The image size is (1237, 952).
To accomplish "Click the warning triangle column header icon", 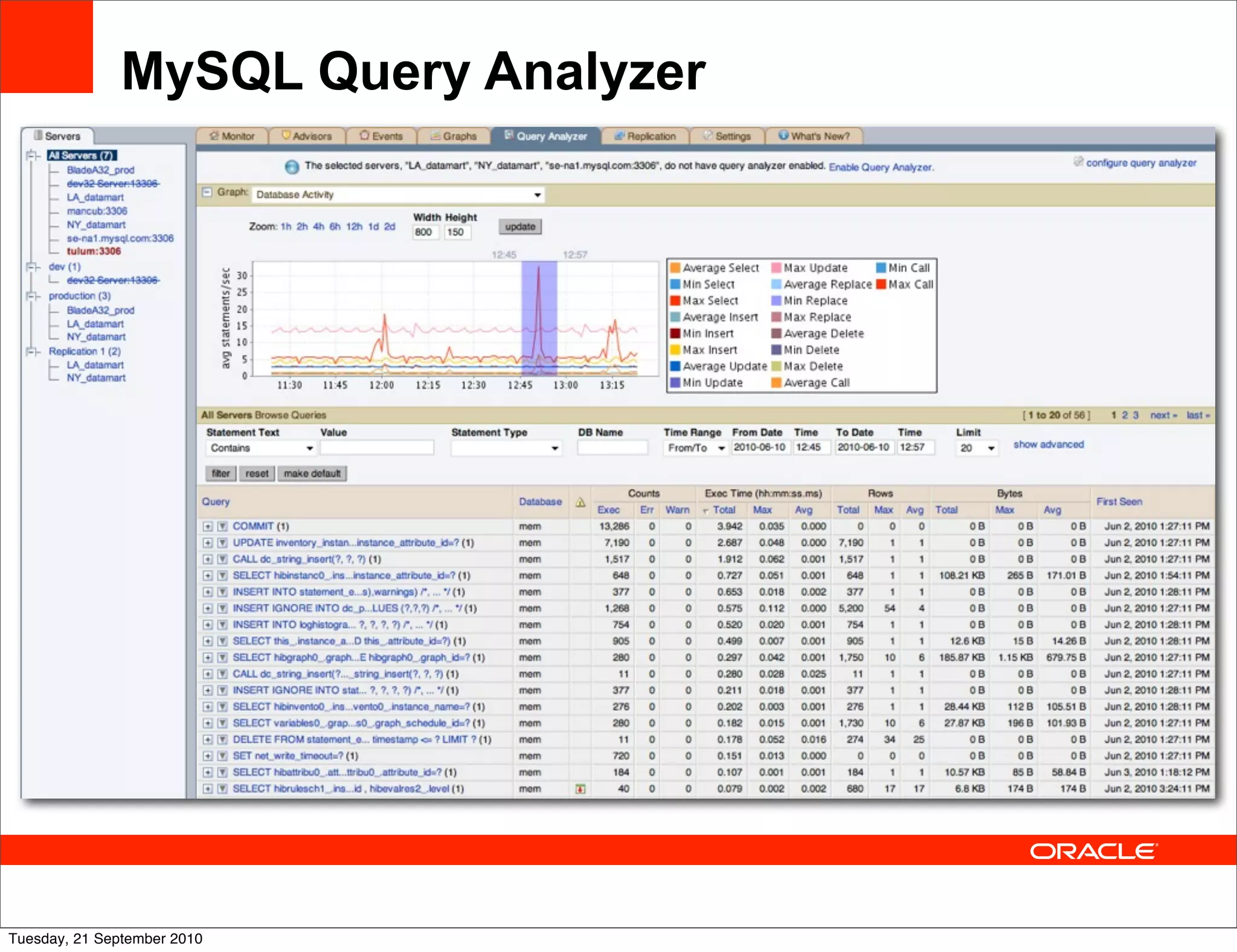I will (x=580, y=502).
